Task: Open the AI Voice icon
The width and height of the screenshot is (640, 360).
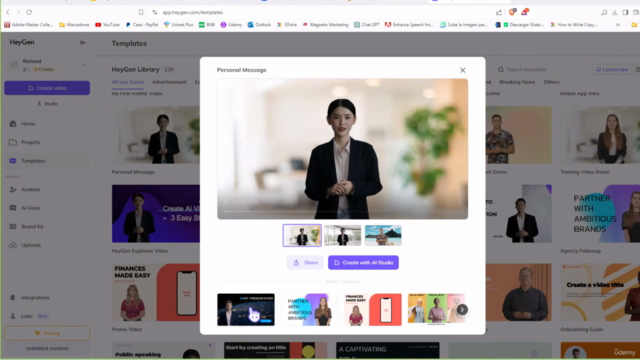Action: (13, 208)
